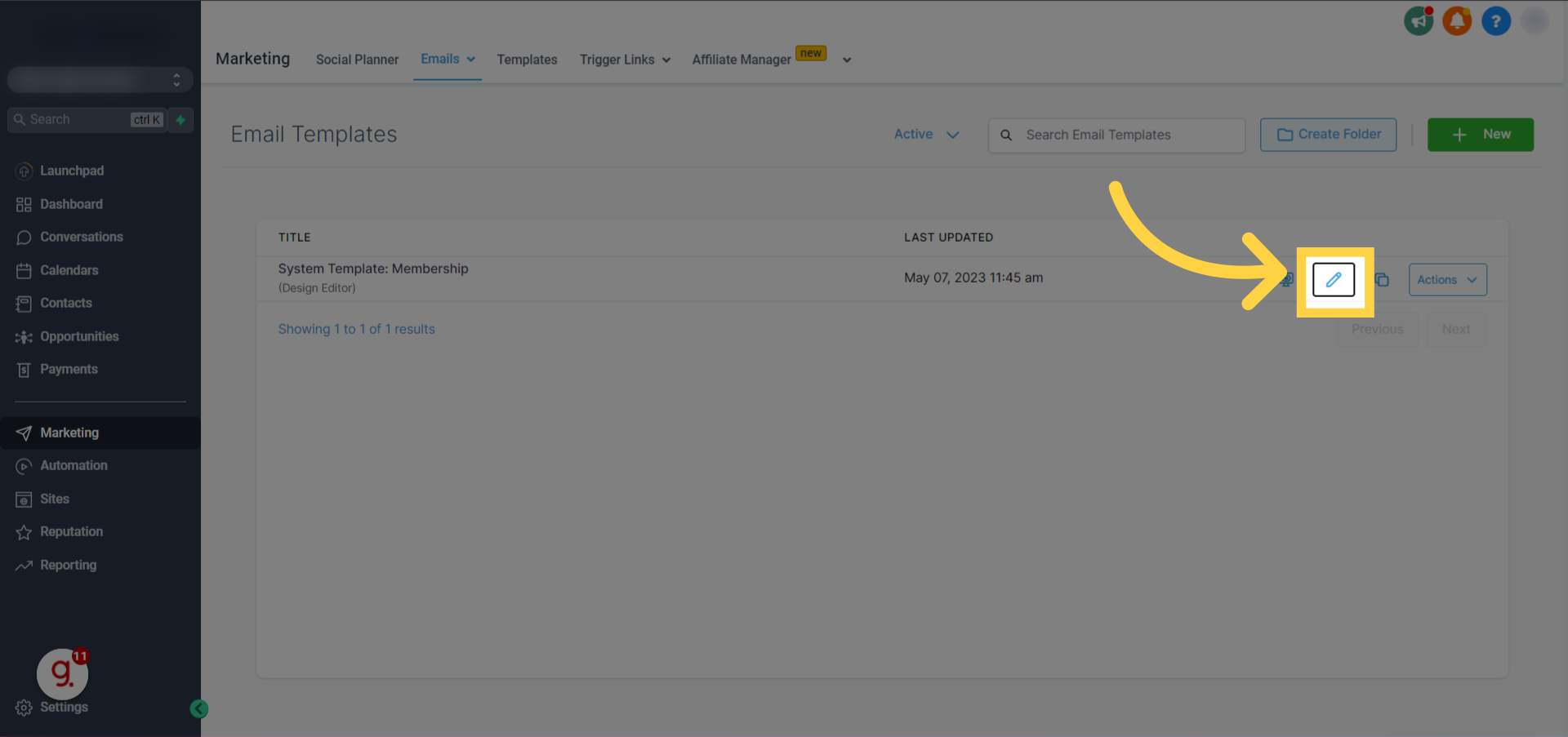Expand the Trigger Links menu
The width and height of the screenshot is (1568, 737).
pyautogui.click(x=625, y=60)
